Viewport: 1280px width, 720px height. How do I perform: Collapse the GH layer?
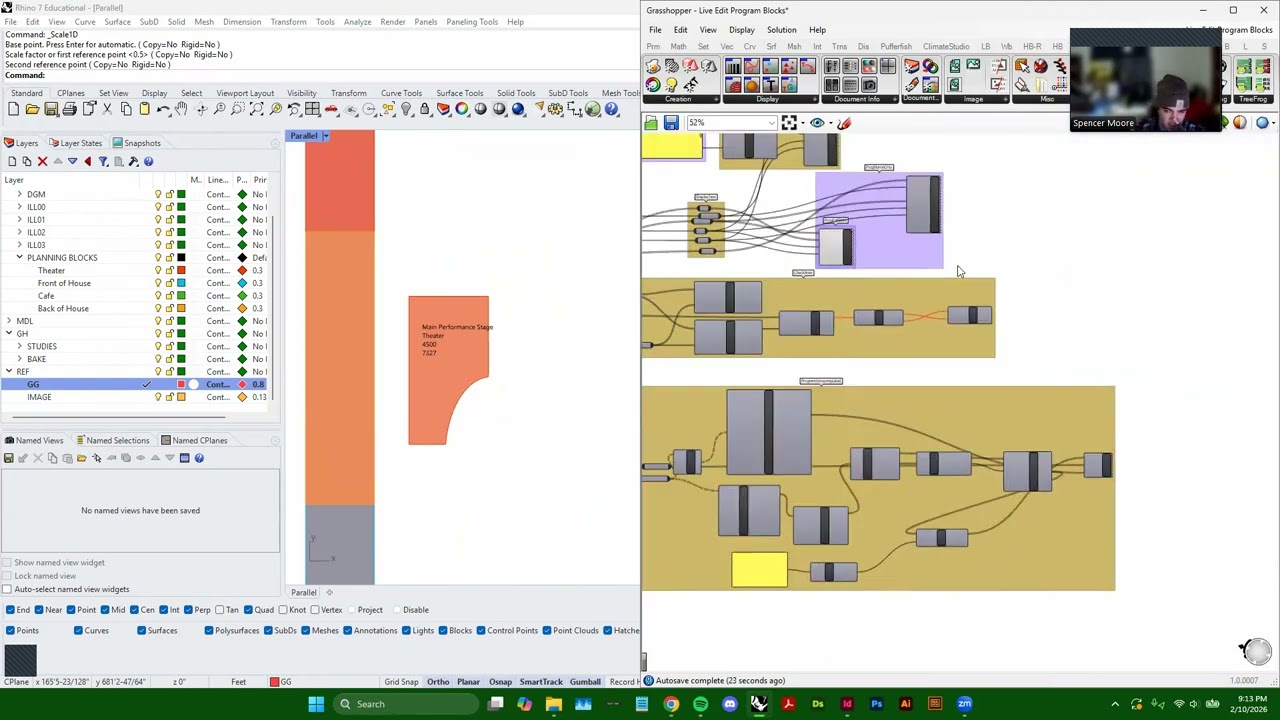[9, 334]
